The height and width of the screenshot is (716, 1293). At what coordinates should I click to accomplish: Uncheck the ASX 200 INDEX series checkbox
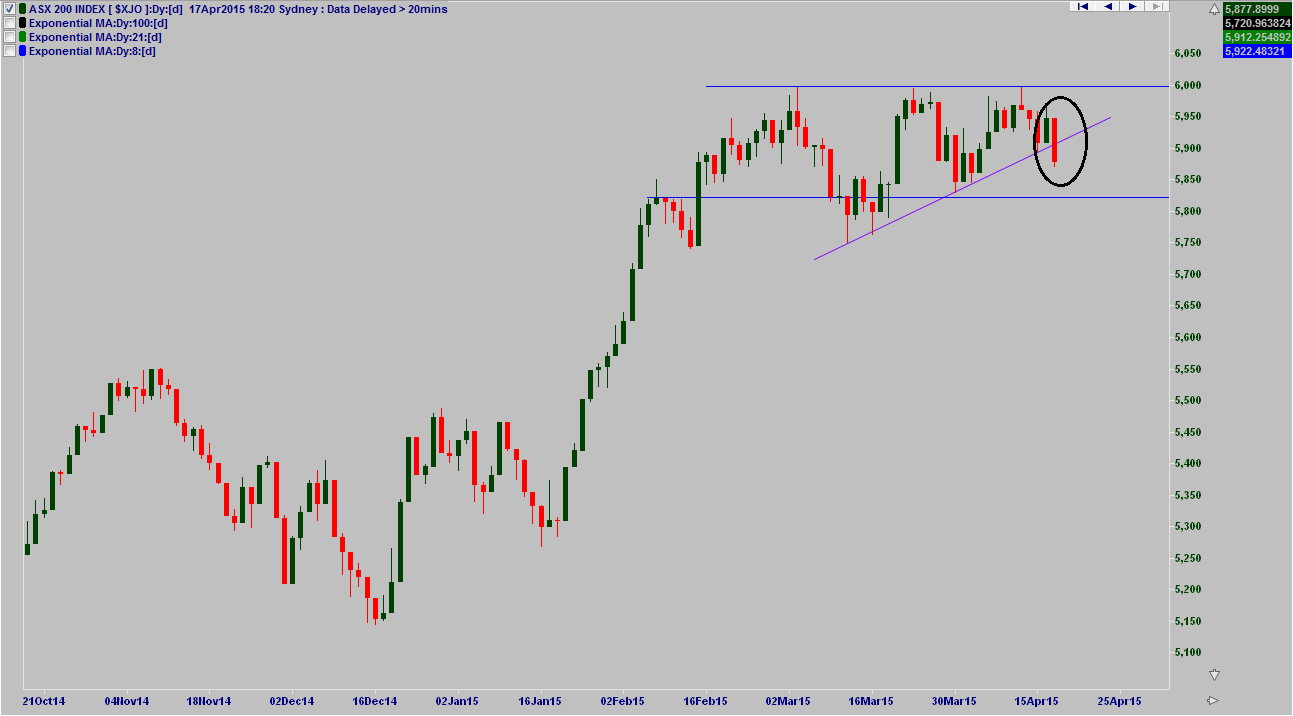pyautogui.click(x=9, y=9)
